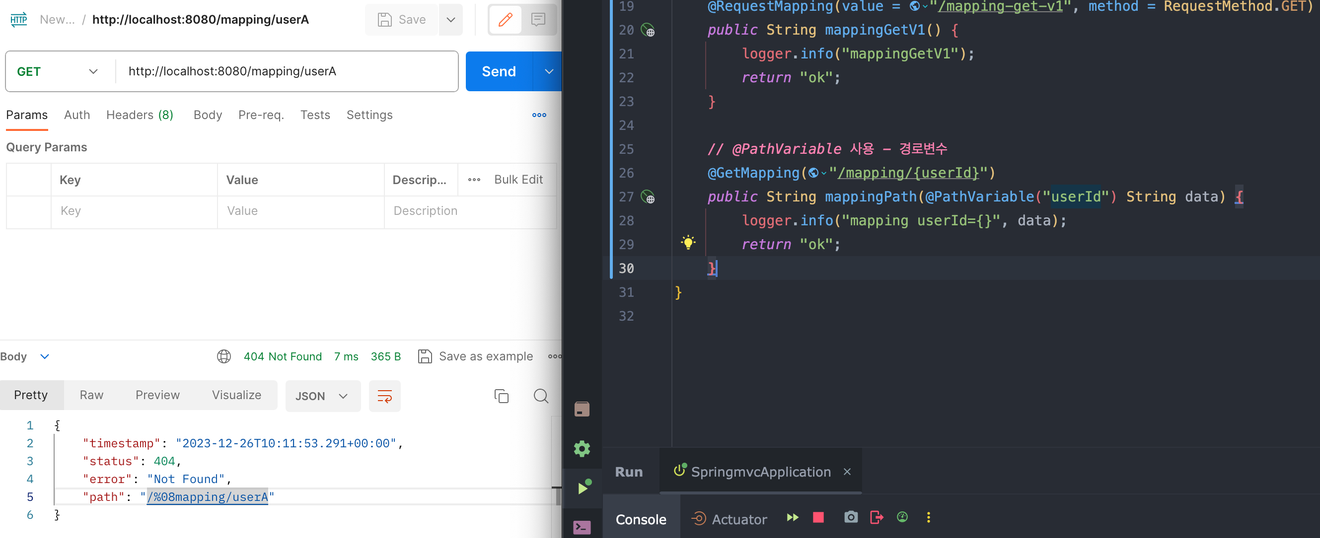Screen dimensions: 1320x538
Task: Open the Actuator tab in Run panel
Action: pyautogui.click(x=729, y=519)
